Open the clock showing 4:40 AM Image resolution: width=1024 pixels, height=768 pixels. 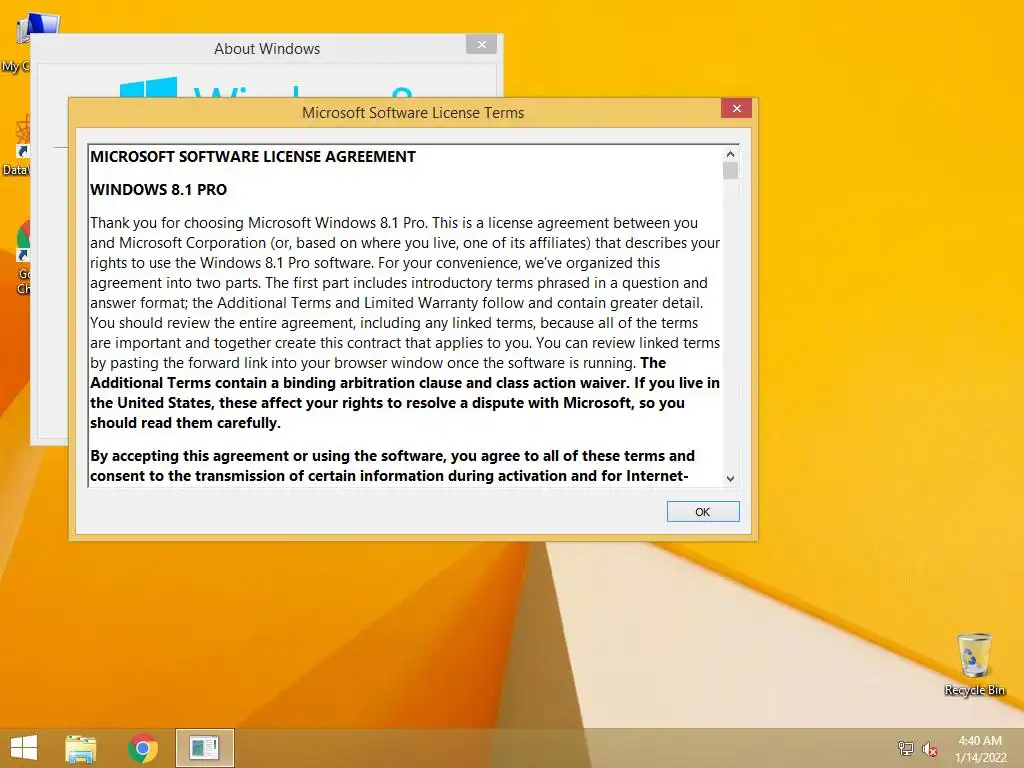click(x=980, y=749)
